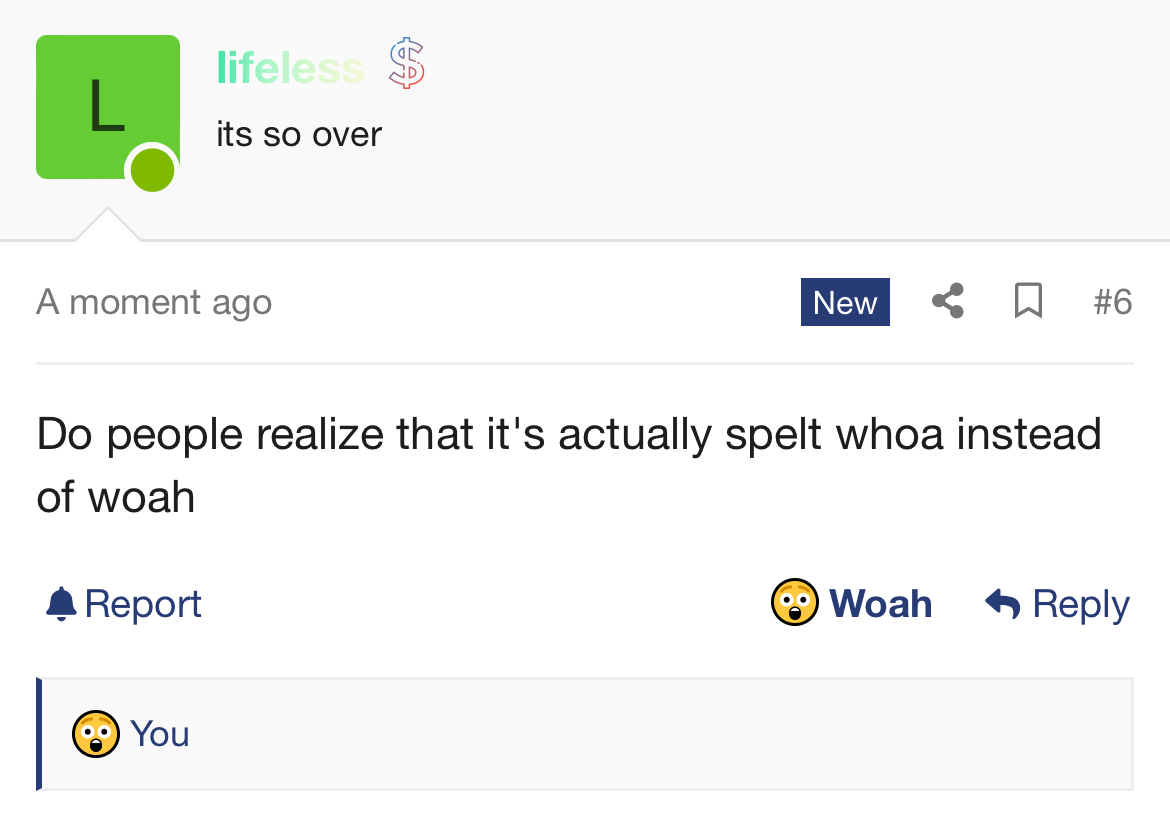Click the curved reply arrow icon
The height and width of the screenshot is (819, 1170).
tap(1002, 603)
